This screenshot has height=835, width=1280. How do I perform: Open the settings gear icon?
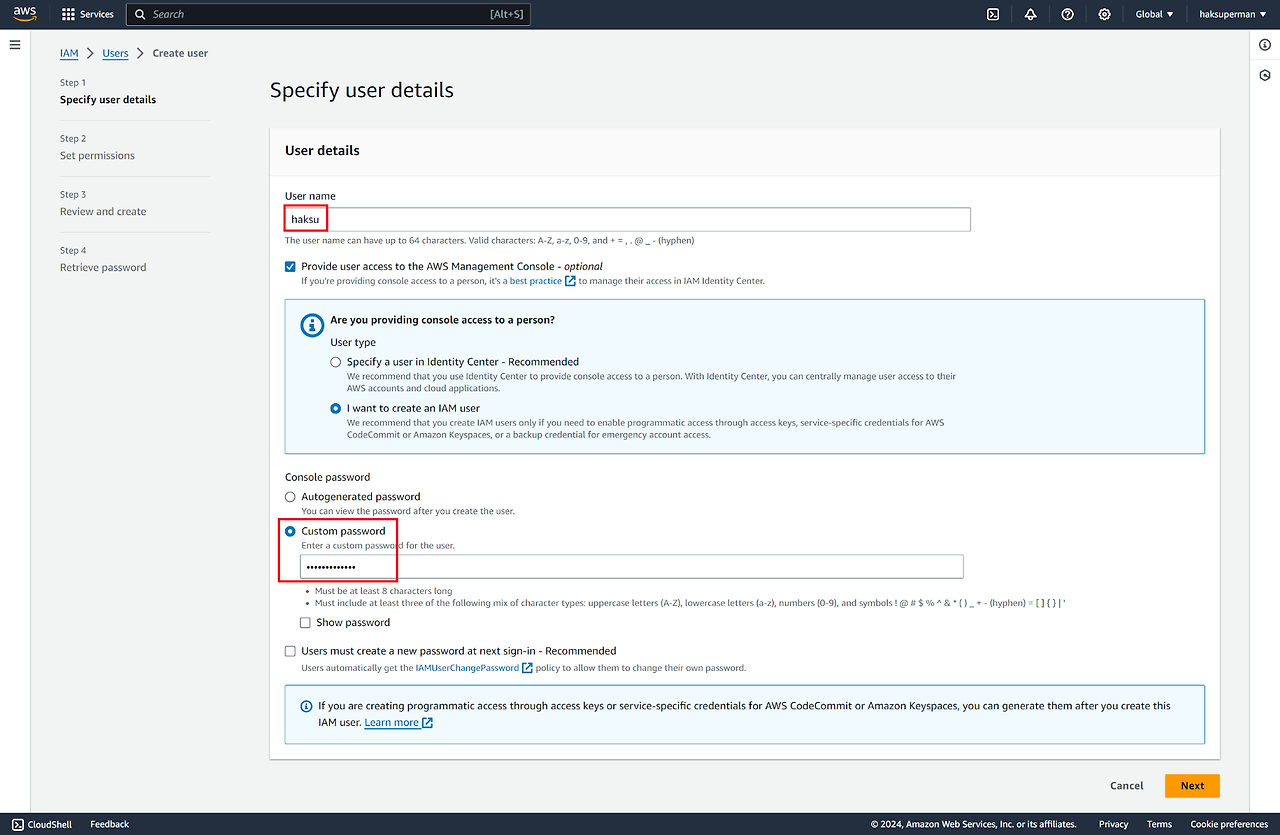pos(1104,14)
